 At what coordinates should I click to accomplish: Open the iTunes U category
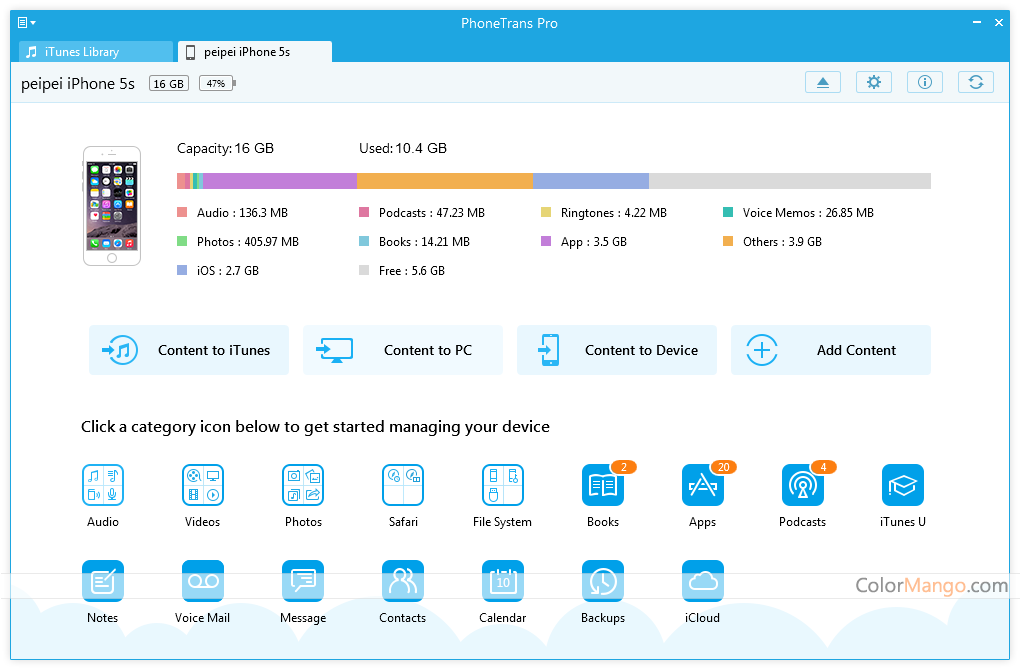(903, 485)
